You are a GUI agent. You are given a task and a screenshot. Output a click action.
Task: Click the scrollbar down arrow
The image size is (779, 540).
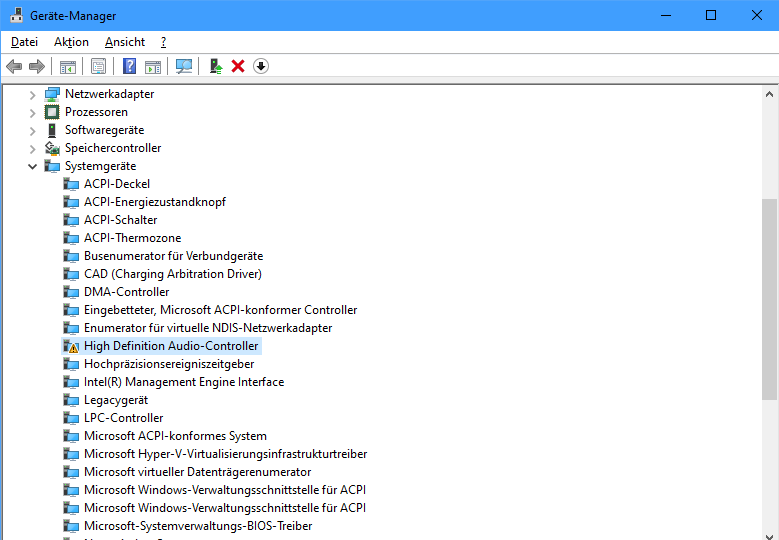pos(769,536)
